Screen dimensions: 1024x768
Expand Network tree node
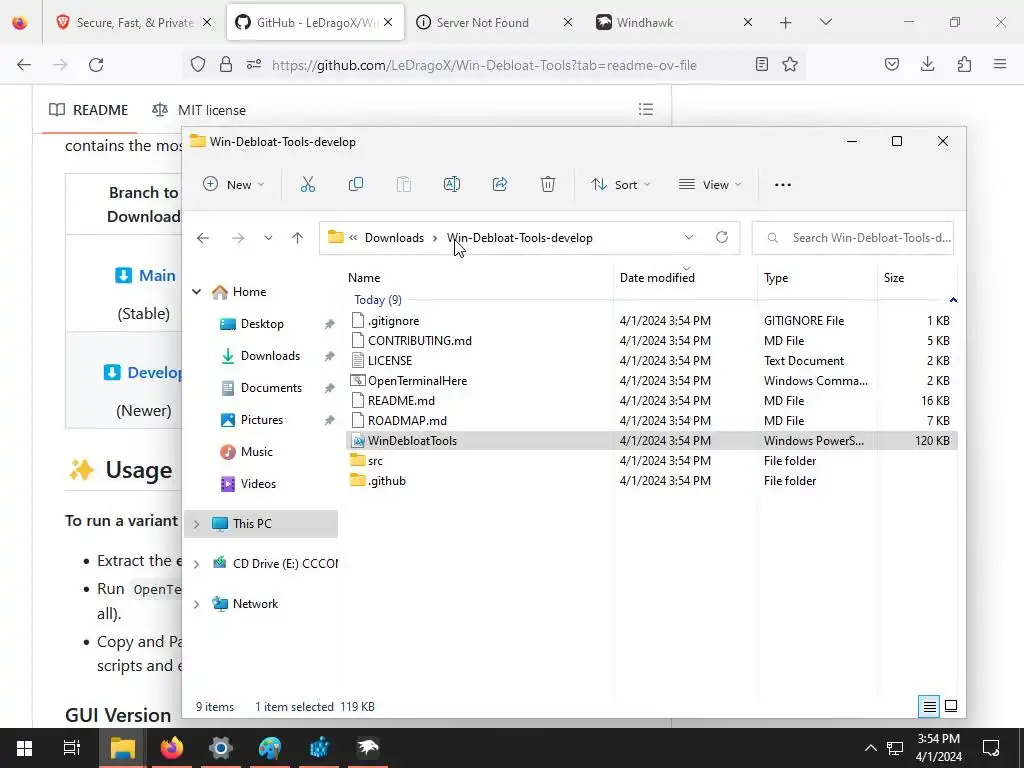coord(197,604)
